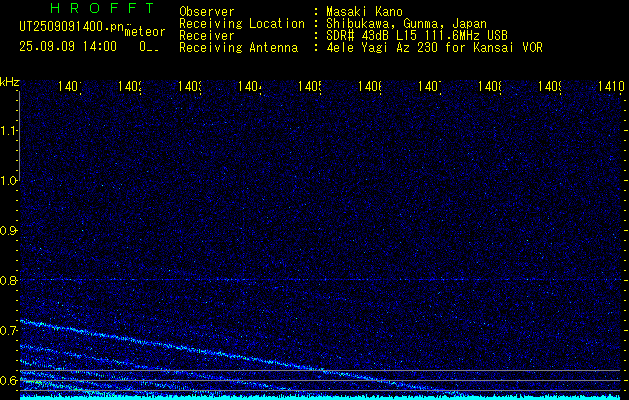Click the 1401 time axis label

[x=70, y=86]
